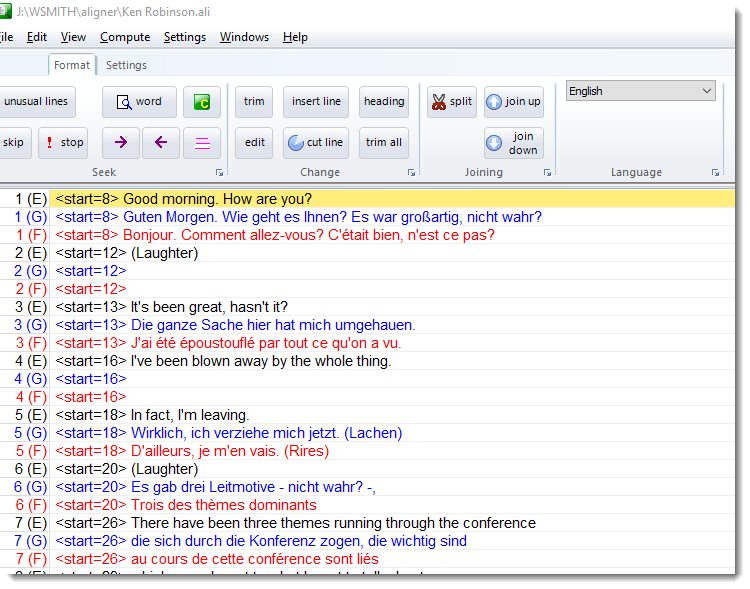Click the green C icon button
Viewport: 750px width, 589px height.
pyautogui.click(x=202, y=102)
